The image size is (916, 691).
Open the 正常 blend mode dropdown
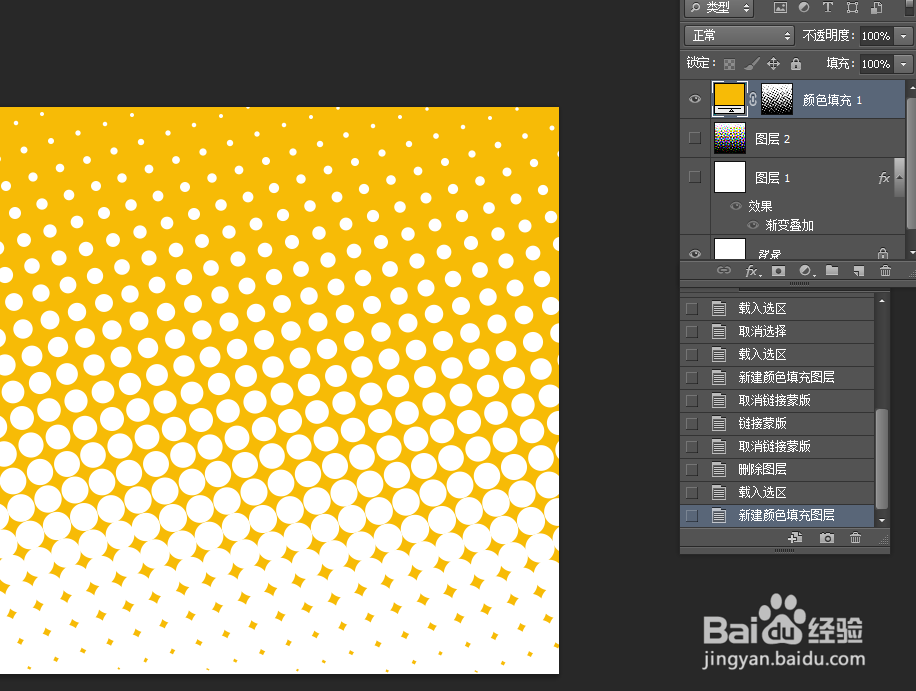tap(739, 36)
